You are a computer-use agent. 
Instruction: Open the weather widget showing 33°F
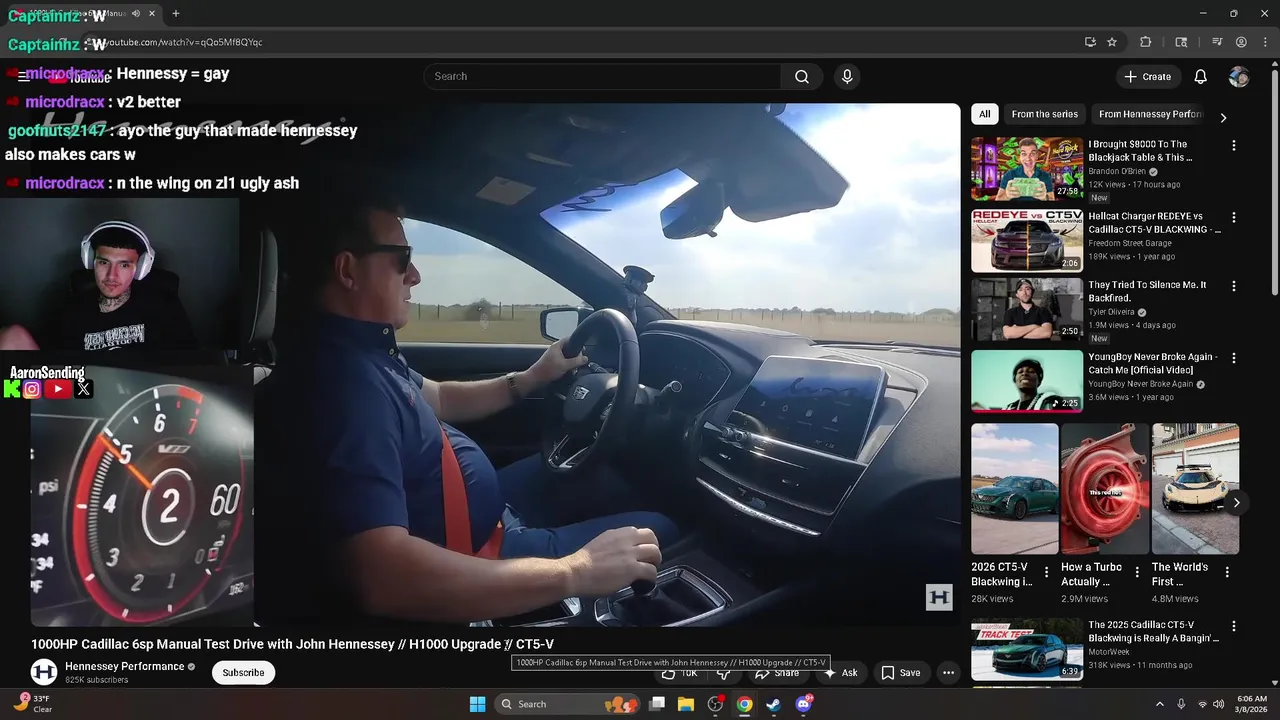pyautogui.click(x=32, y=704)
